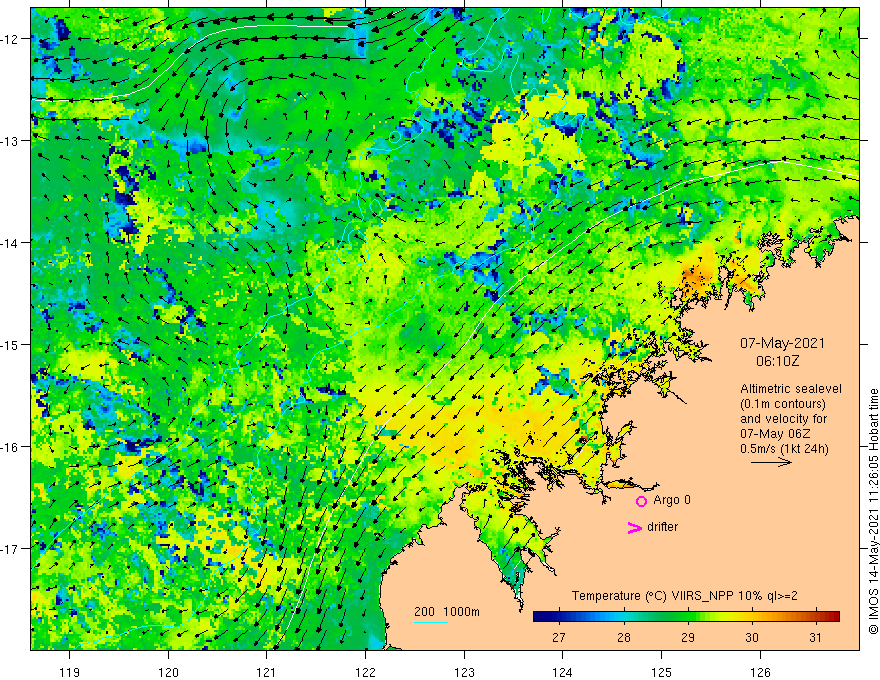Click the 'Temperature (°C) VIIRS_NPP 10% ql>=2' title

[x=684, y=596]
